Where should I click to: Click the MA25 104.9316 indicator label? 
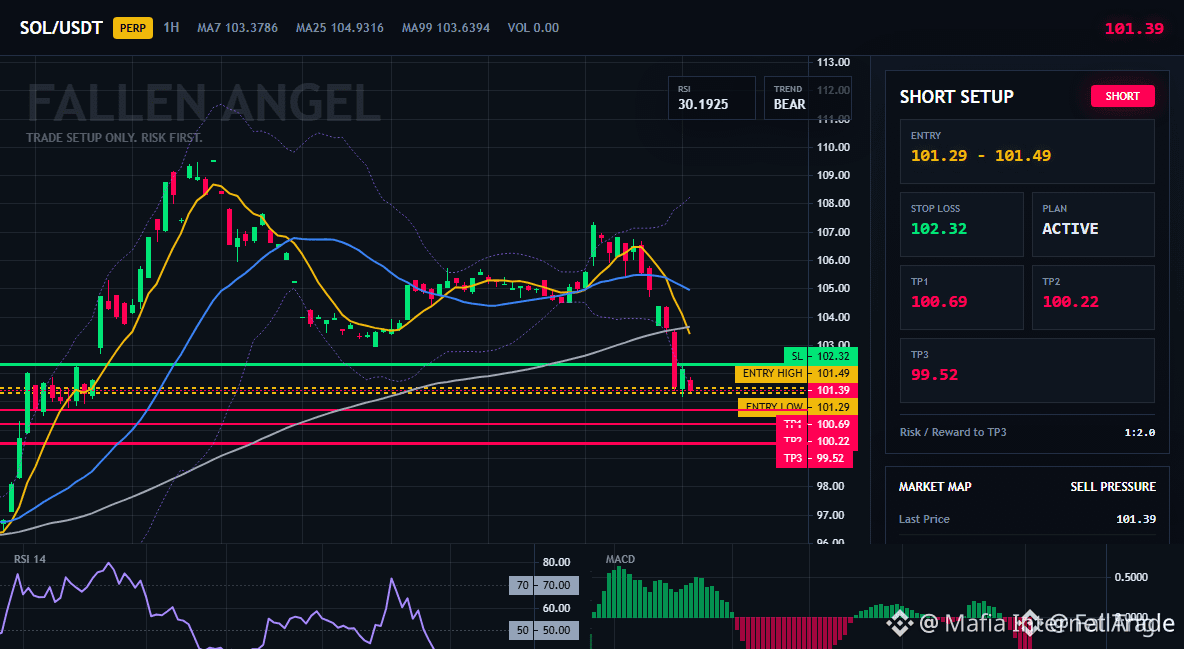pos(340,28)
